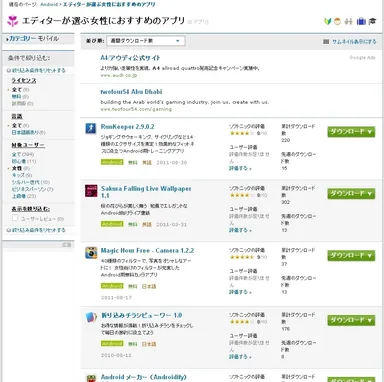
Task: Open the 折り込みチラシビューワー app icon
Action: 91,317
